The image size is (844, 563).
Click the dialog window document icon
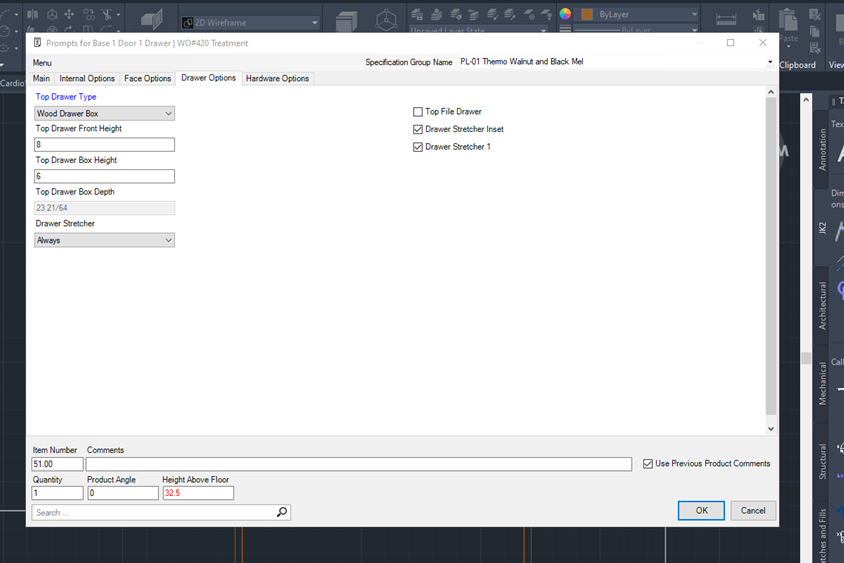coord(37,43)
